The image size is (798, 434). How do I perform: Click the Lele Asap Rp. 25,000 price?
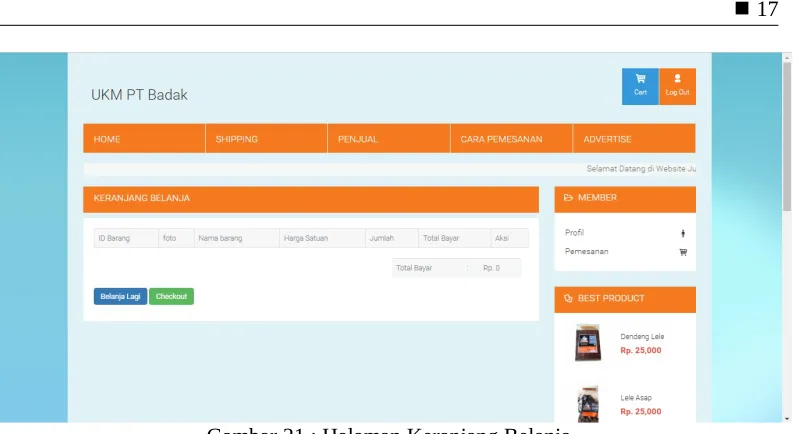(641, 412)
